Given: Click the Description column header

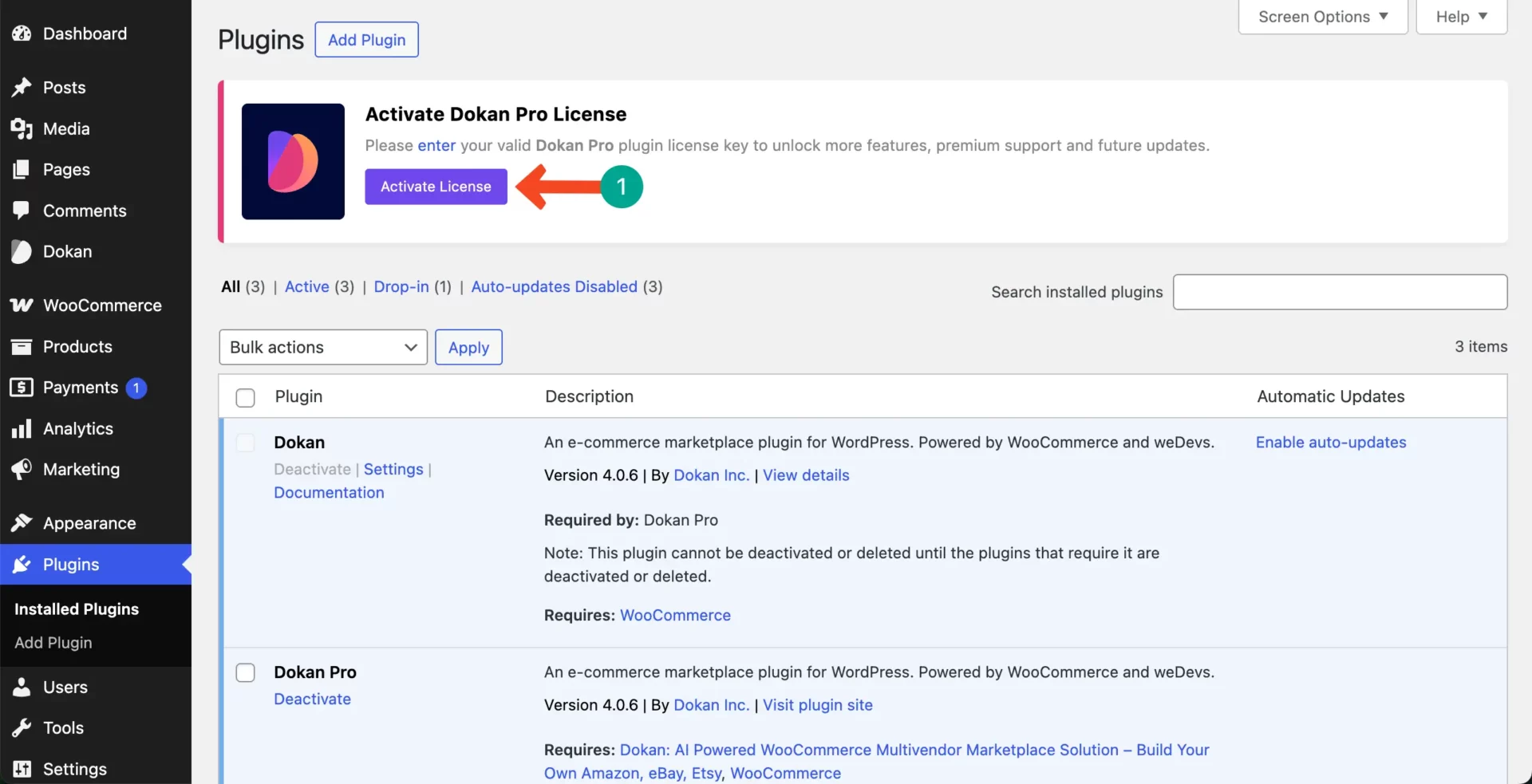Looking at the screenshot, I should click(x=589, y=397).
